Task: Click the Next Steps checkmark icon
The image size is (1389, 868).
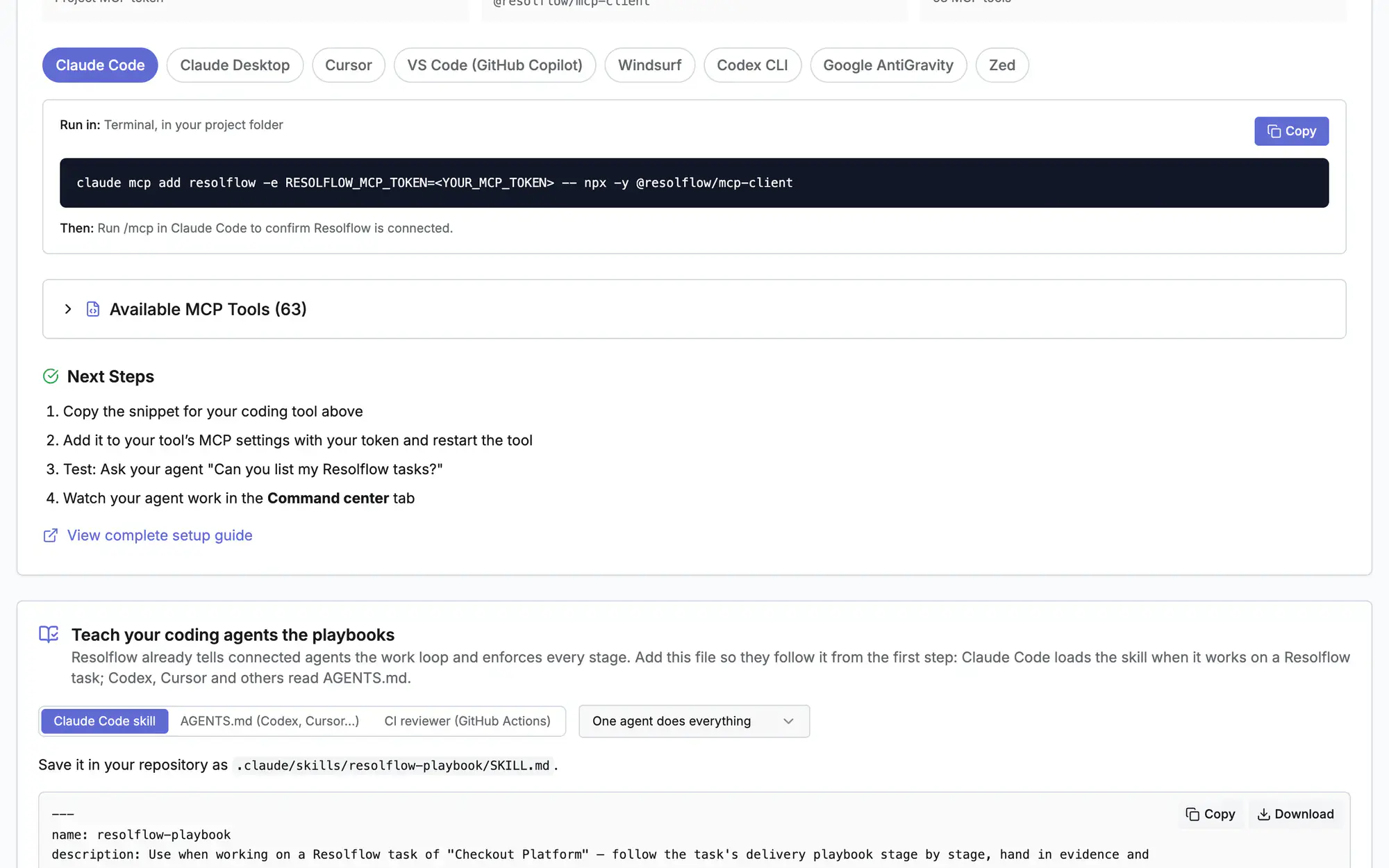Action: (51, 376)
